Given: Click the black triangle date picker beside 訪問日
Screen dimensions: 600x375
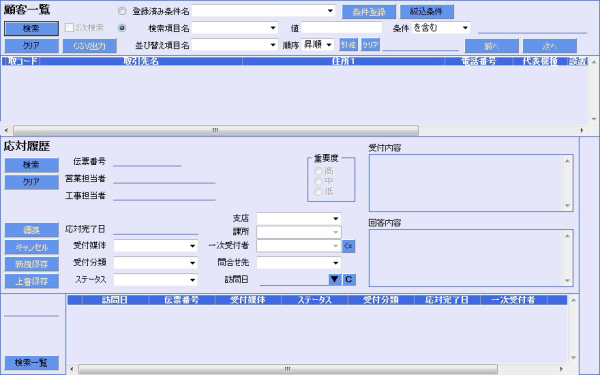Looking at the screenshot, I should 334,279.
